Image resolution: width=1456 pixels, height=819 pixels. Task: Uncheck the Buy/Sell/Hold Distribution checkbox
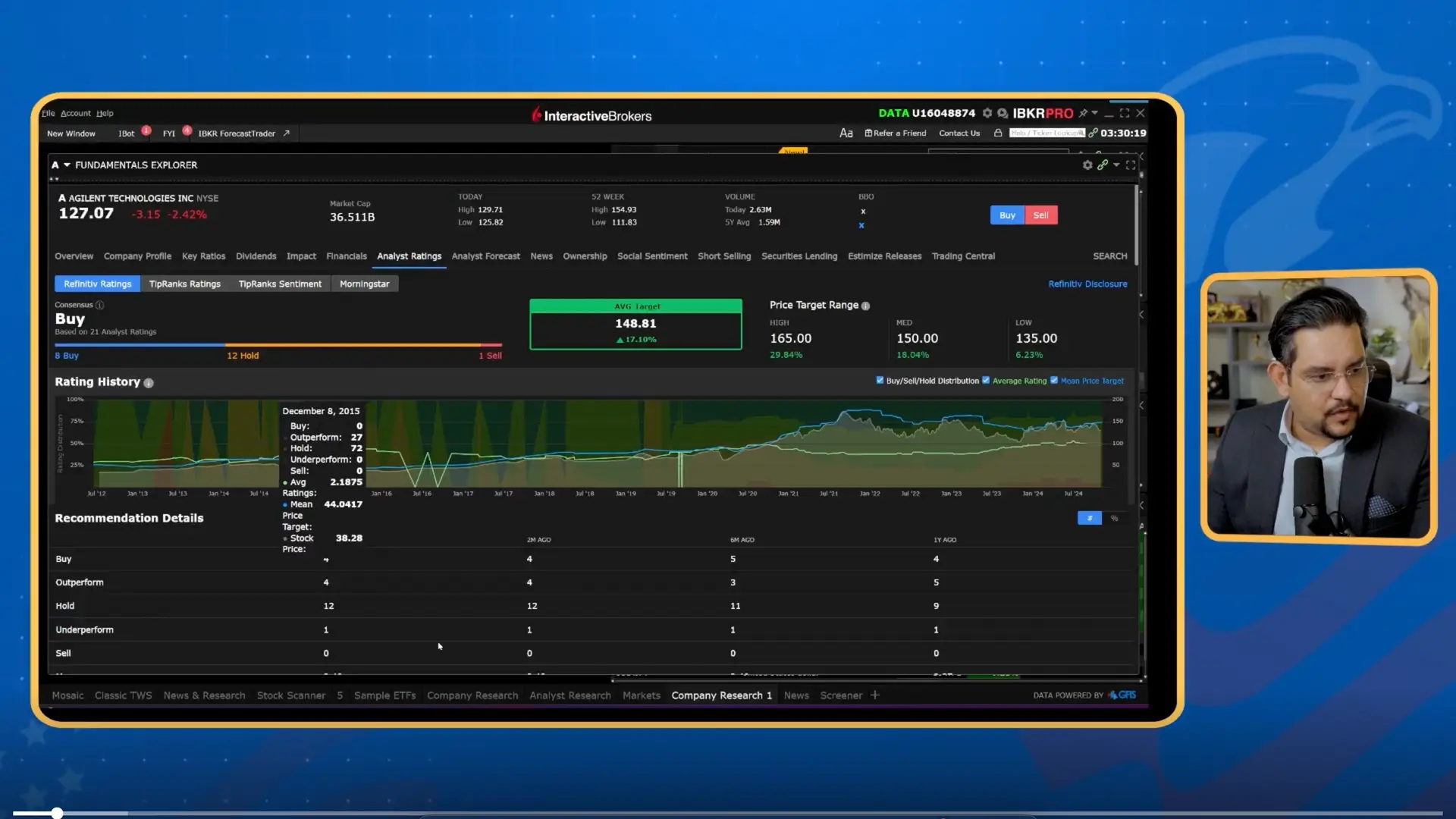pyautogui.click(x=880, y=380)
